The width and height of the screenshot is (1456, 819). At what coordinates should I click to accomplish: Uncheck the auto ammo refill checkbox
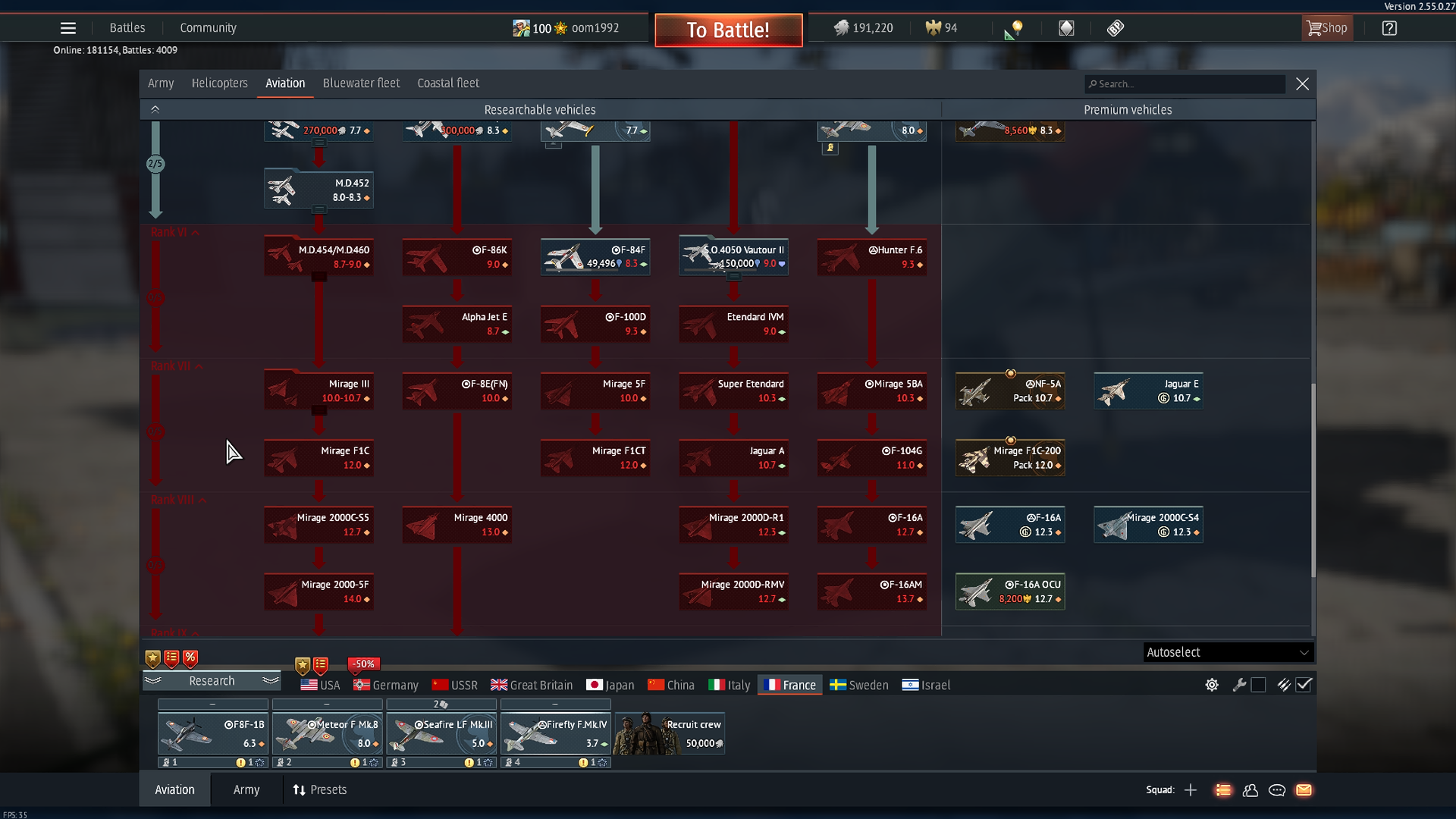pyautogui.click(x=1304, y=685)
